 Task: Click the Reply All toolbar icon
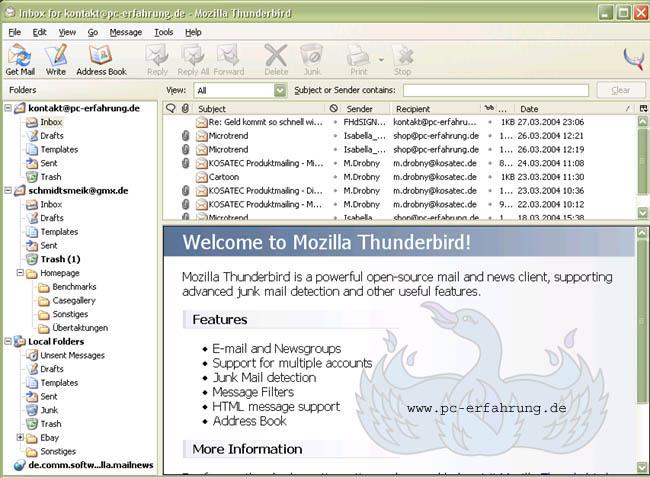point(193,61)
